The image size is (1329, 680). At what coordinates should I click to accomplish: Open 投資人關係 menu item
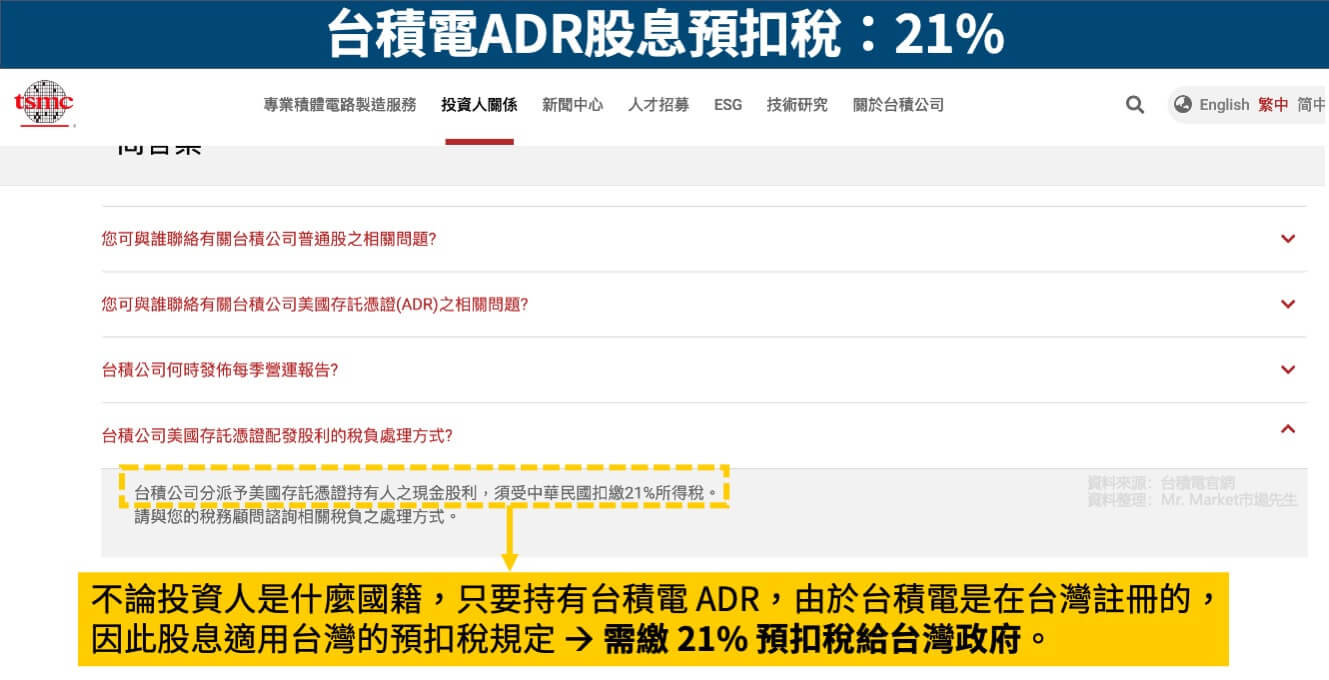click(479, 104)
